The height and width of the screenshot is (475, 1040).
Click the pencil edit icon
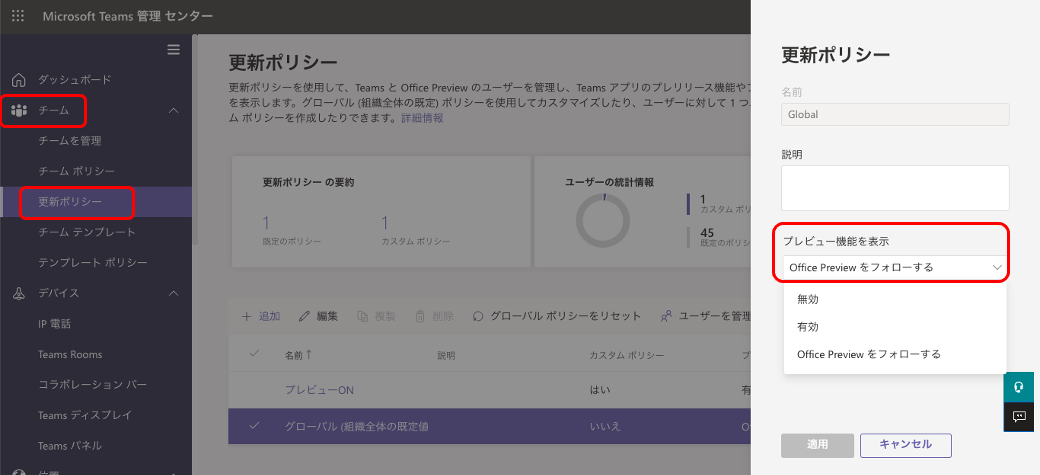pos(304,316)
